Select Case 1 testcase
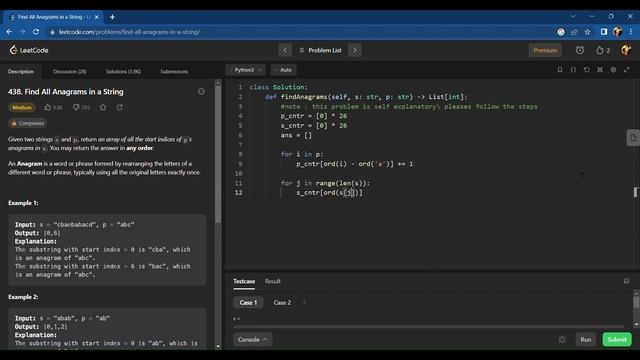The width and height of the screenshot is (640, 360). (x=248, y=302)
